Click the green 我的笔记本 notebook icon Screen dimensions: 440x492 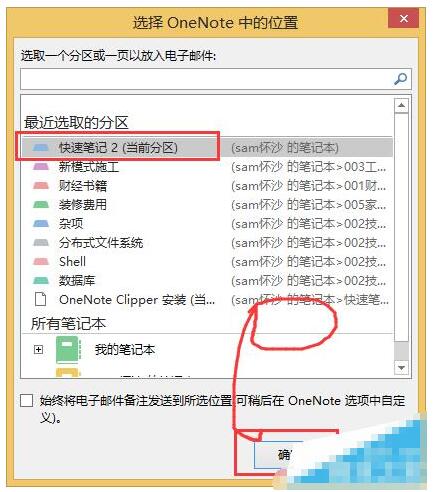(68, 349)
